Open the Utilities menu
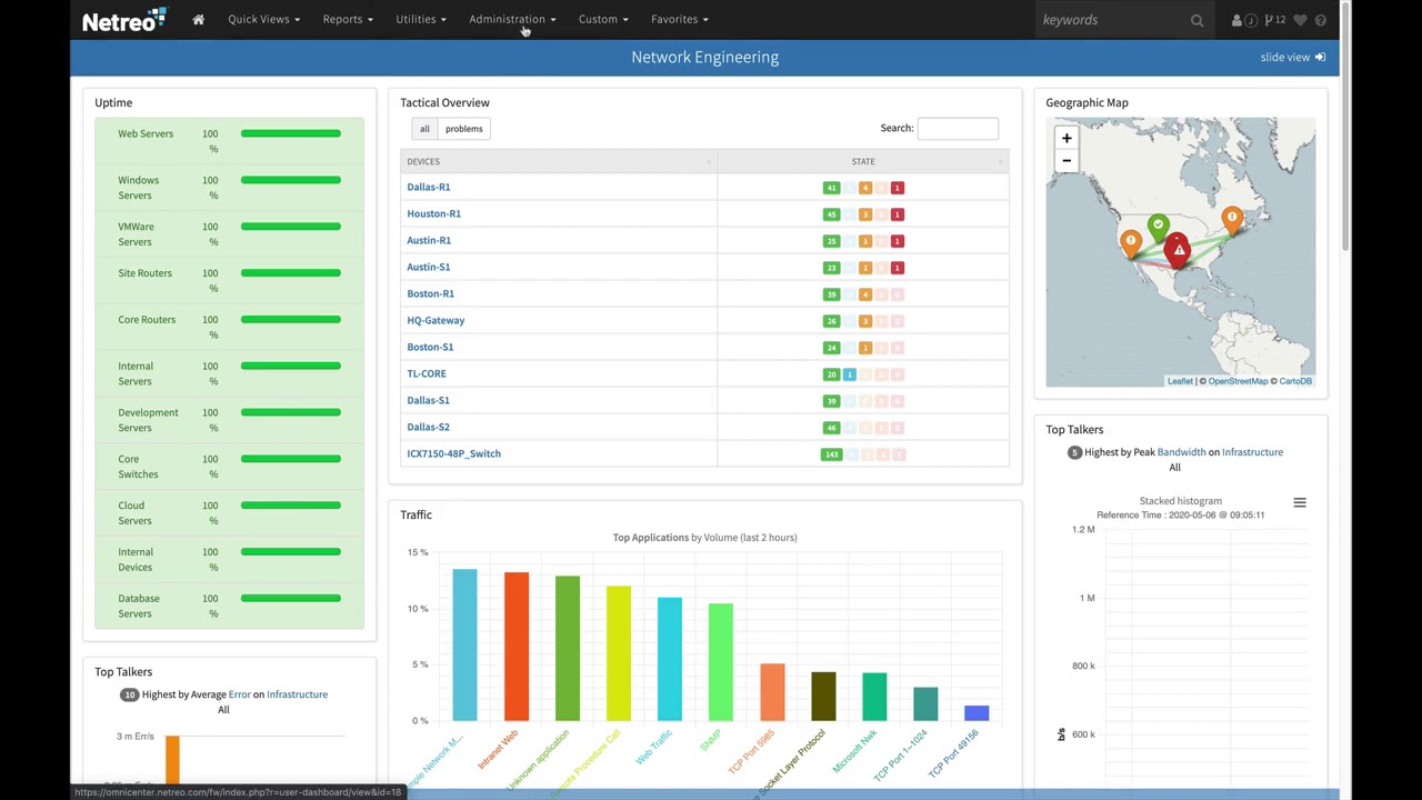This screenshot has width=1422, height=800. (421, 19)
